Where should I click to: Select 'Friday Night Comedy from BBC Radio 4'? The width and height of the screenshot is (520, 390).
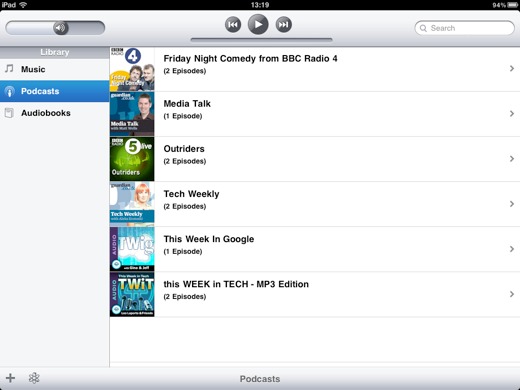(x=250, y=59)
